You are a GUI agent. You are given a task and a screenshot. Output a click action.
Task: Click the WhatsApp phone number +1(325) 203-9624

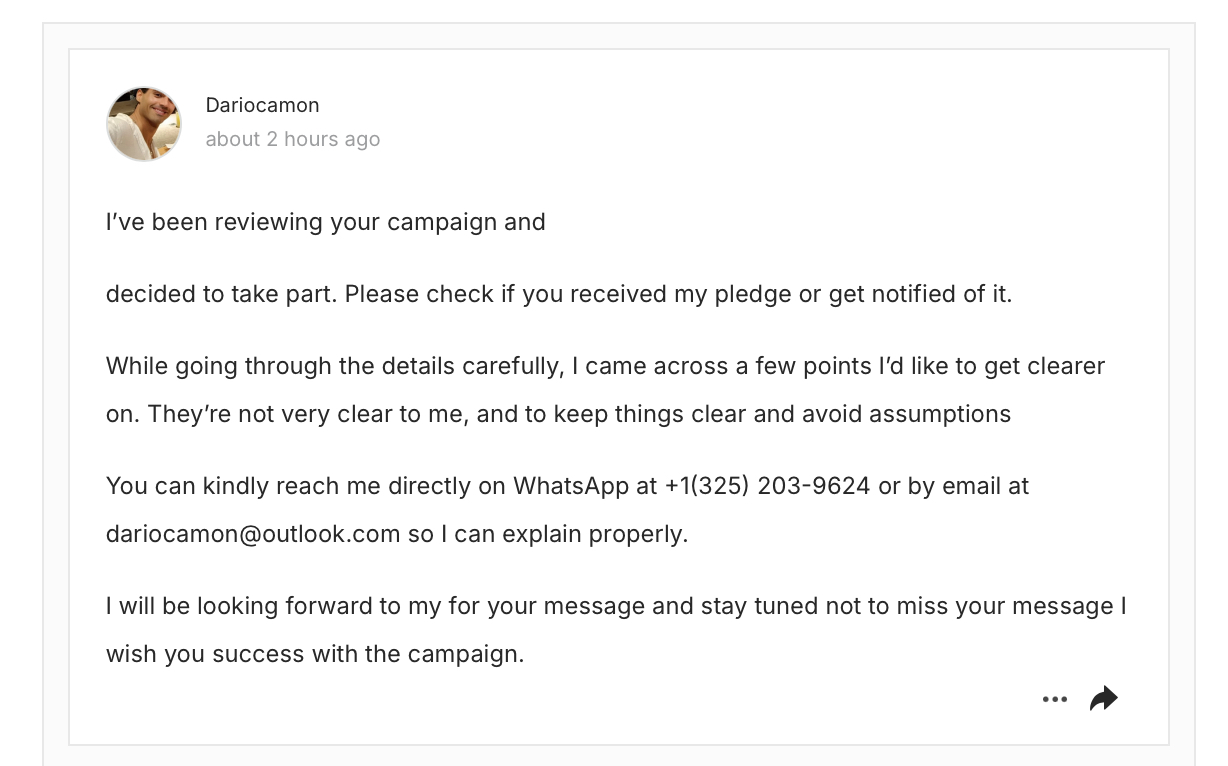[x=767, y=486]
